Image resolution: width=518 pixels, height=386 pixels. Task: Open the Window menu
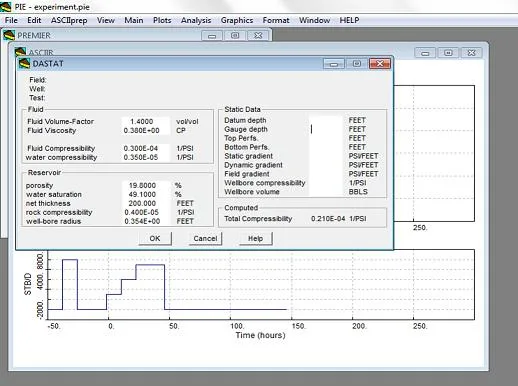314,20
